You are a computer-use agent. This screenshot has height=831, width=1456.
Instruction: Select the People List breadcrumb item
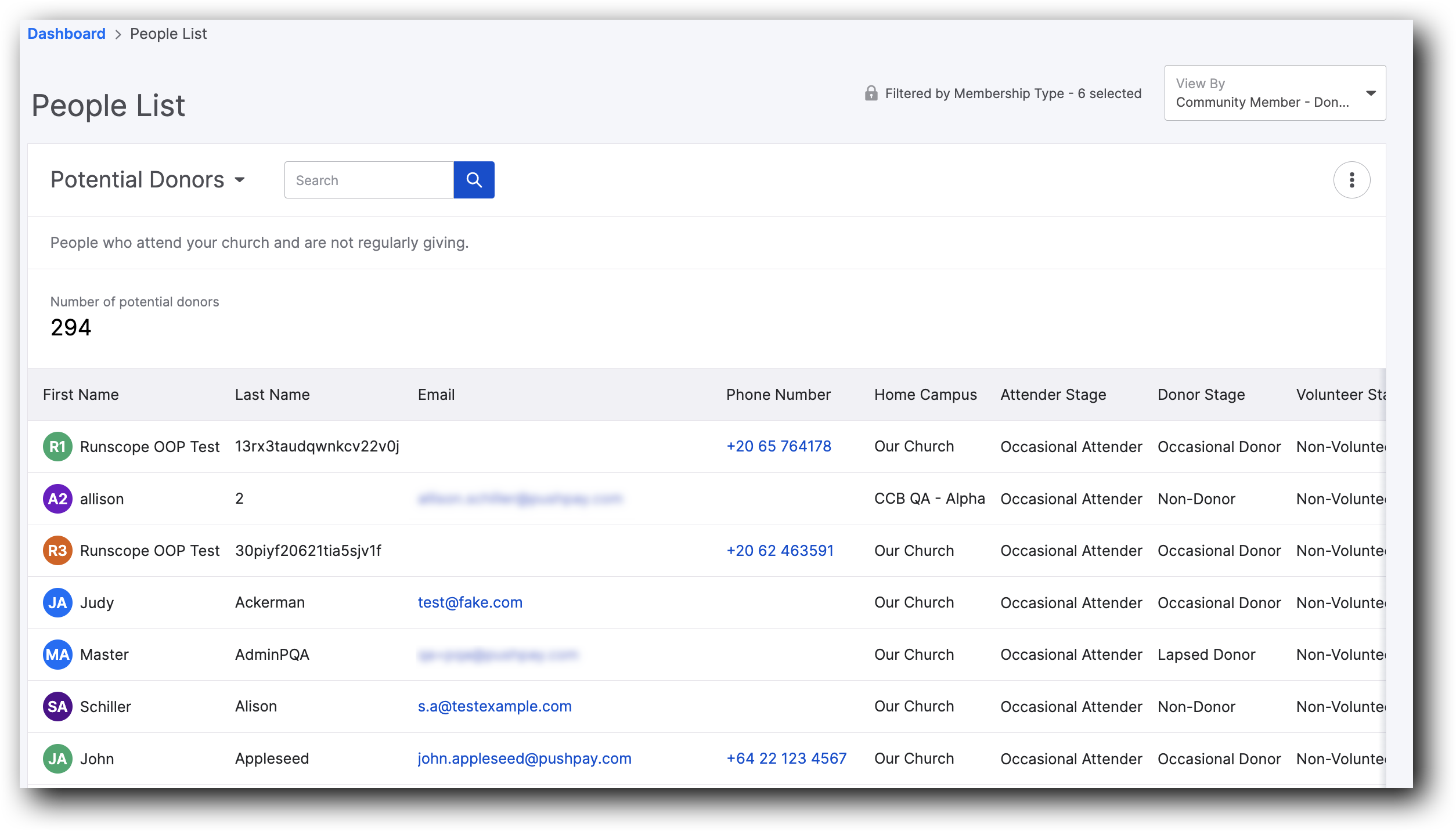pyautogui.click(x=167, y=33)
